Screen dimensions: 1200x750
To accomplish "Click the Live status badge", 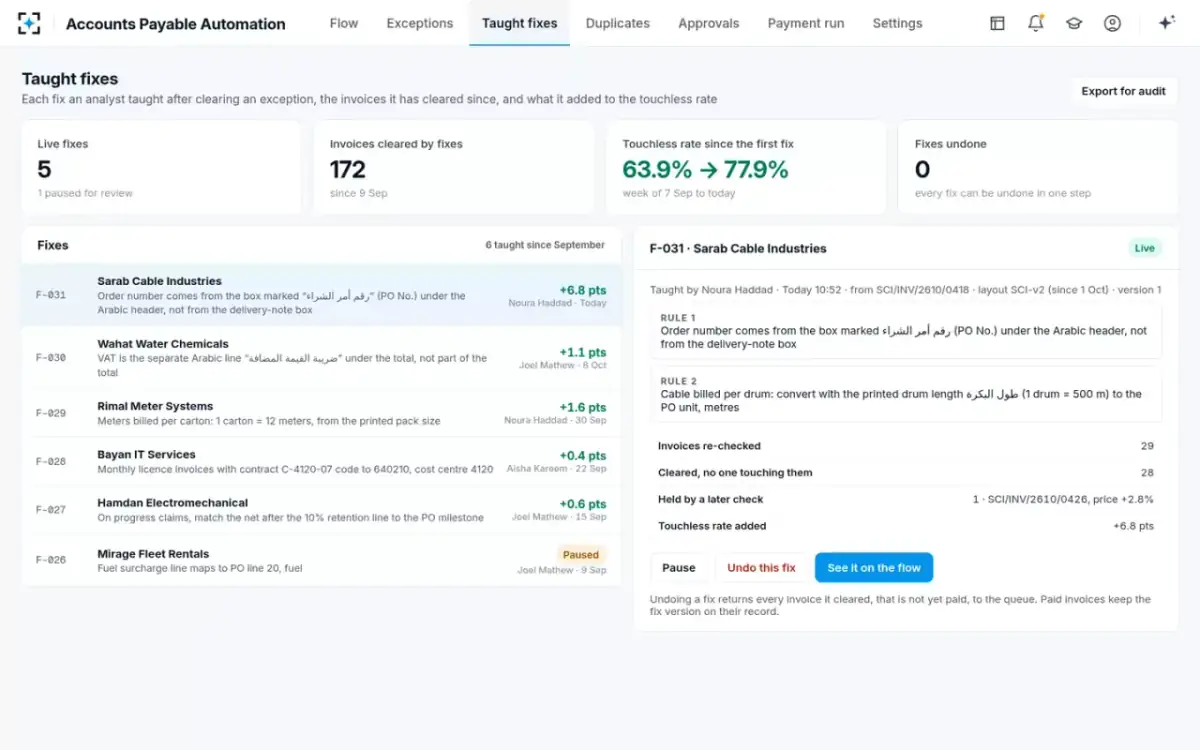I will pyautogui.click(x=1144, y=248).
